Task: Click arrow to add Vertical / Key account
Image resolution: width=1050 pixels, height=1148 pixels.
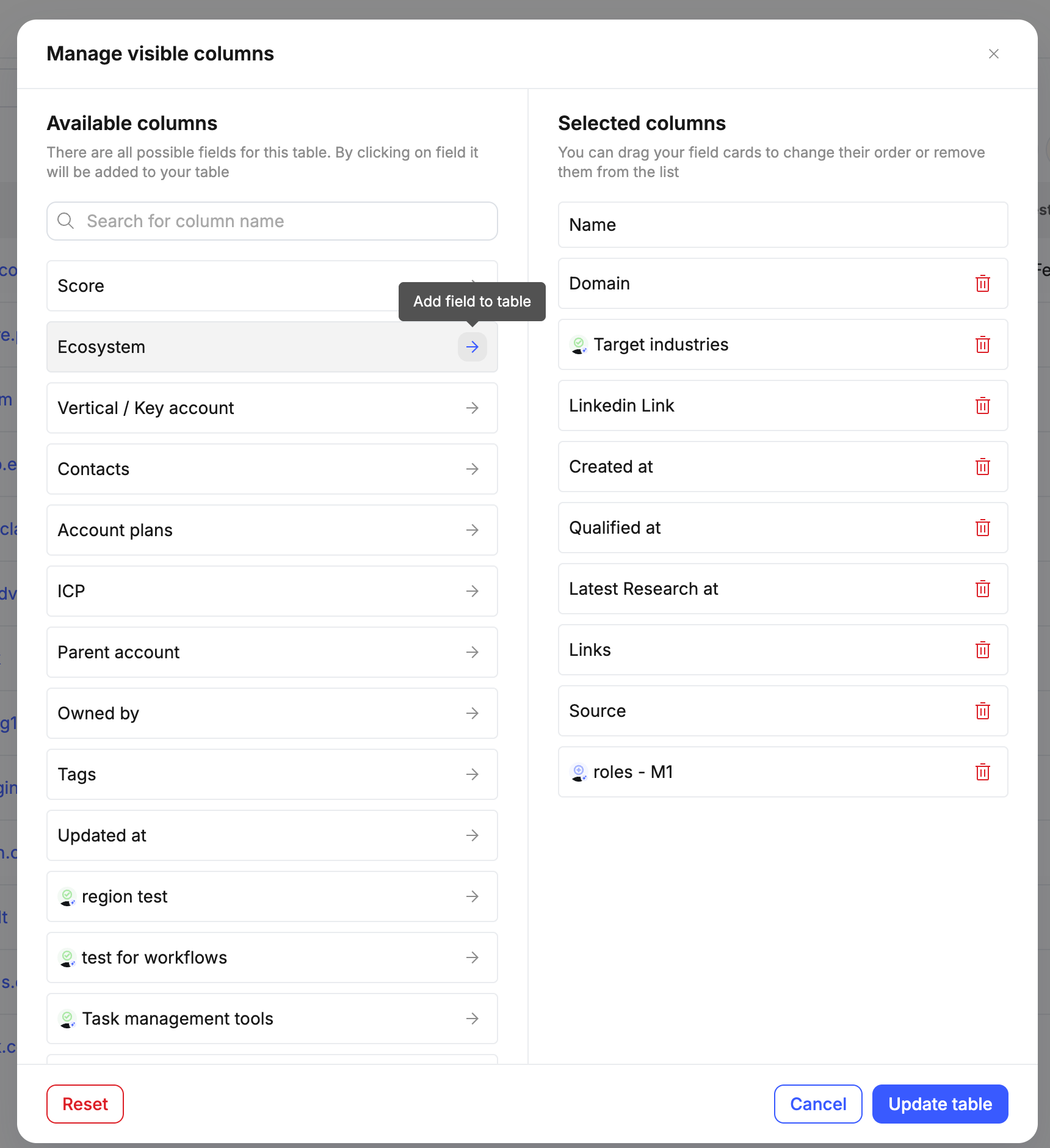Action: [x=472, y=408]
